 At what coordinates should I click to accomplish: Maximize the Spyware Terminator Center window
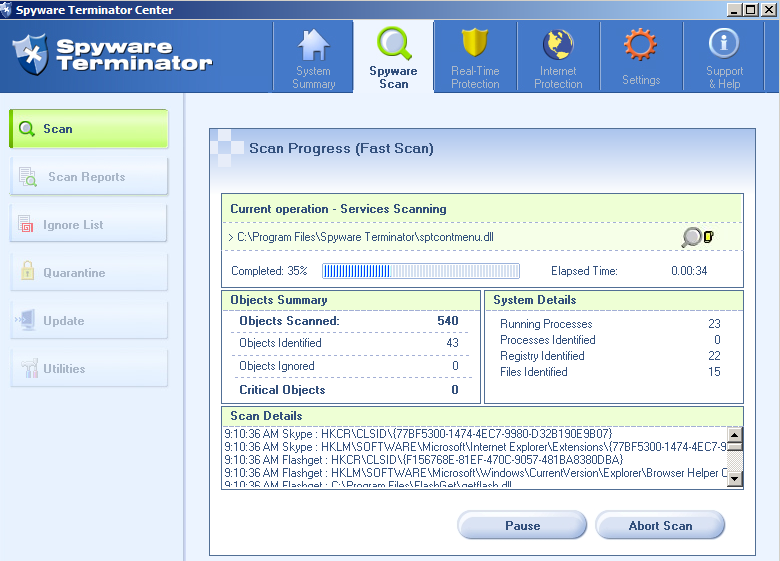(751, 9)
